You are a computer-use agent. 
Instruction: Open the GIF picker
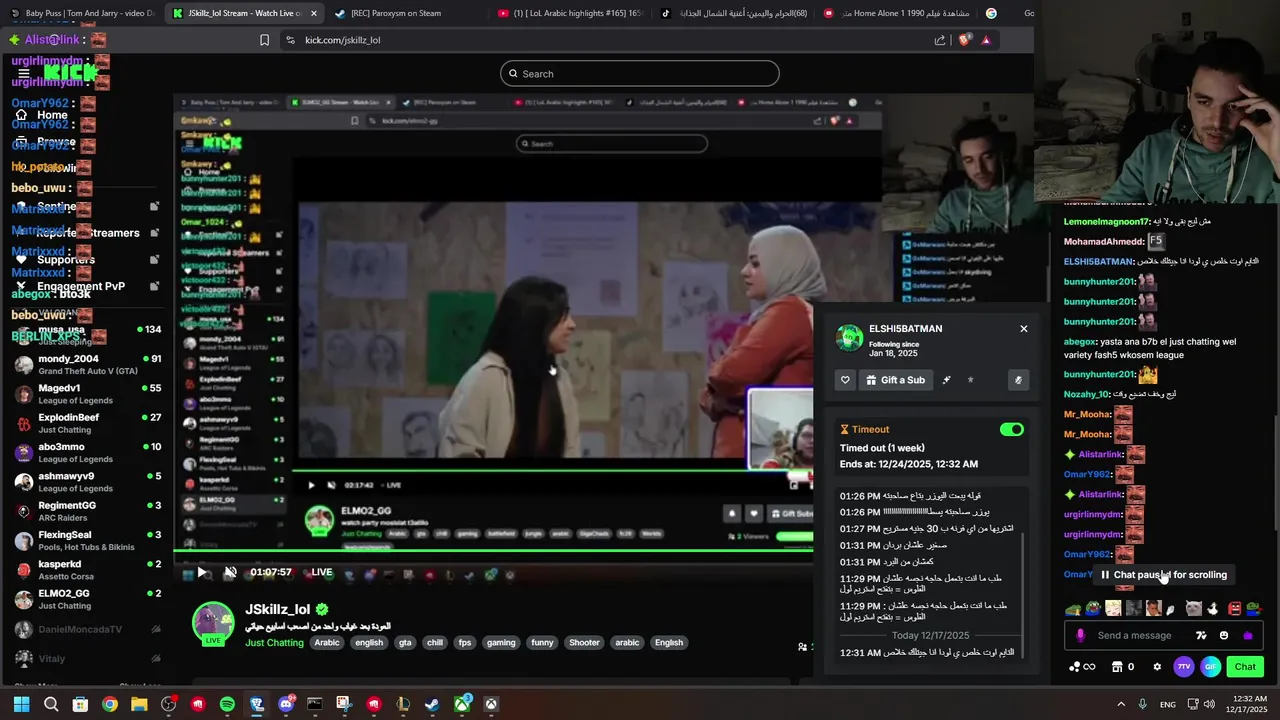[1210, 666]
